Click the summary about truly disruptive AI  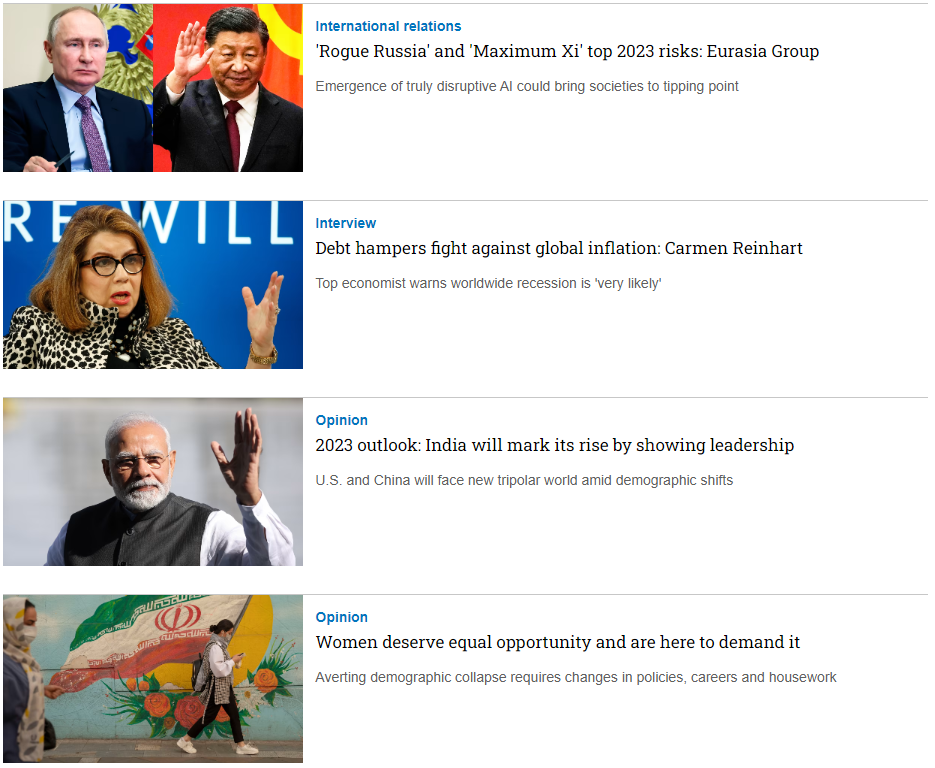527,87
